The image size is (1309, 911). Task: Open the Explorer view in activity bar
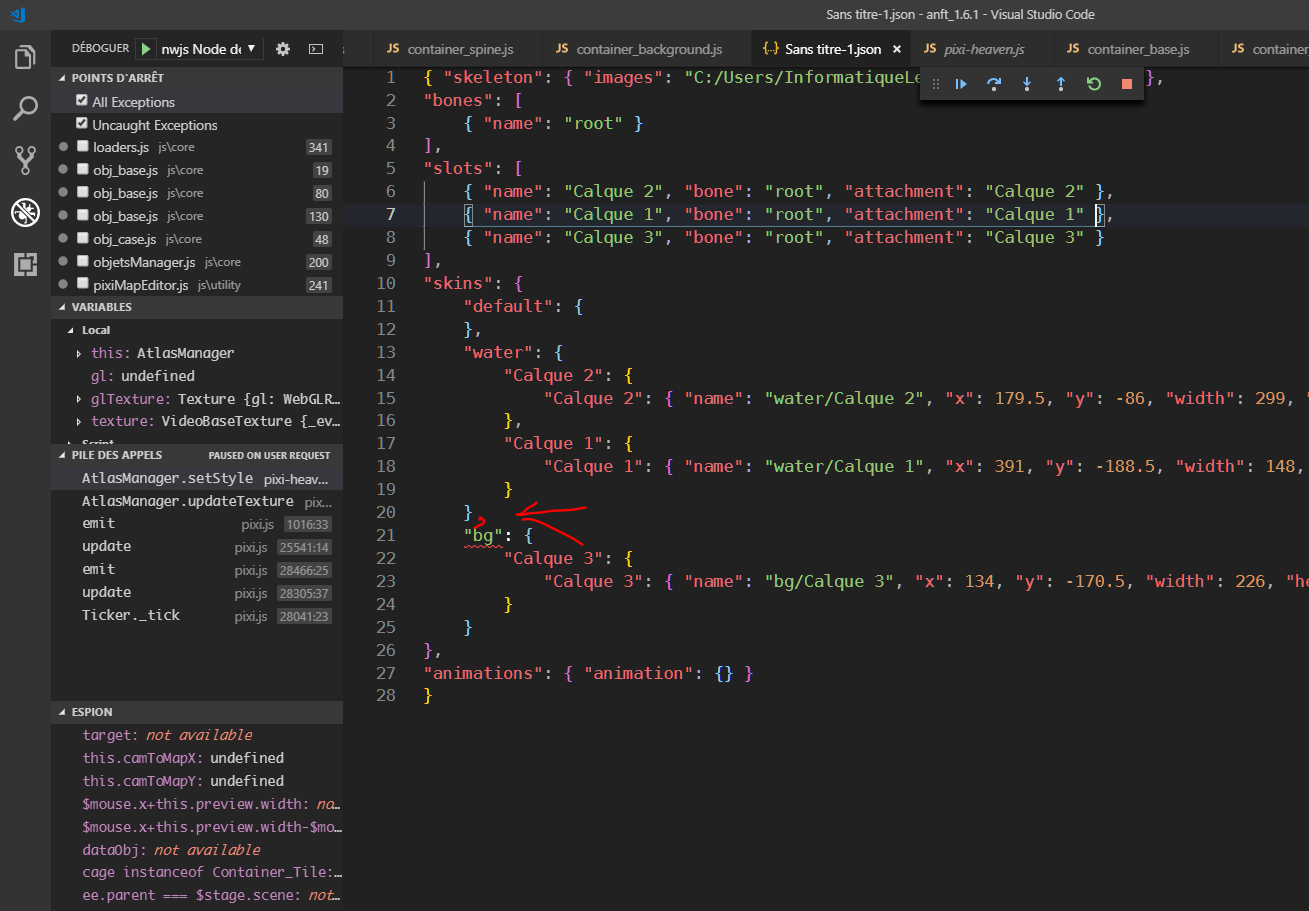point(25,57)
